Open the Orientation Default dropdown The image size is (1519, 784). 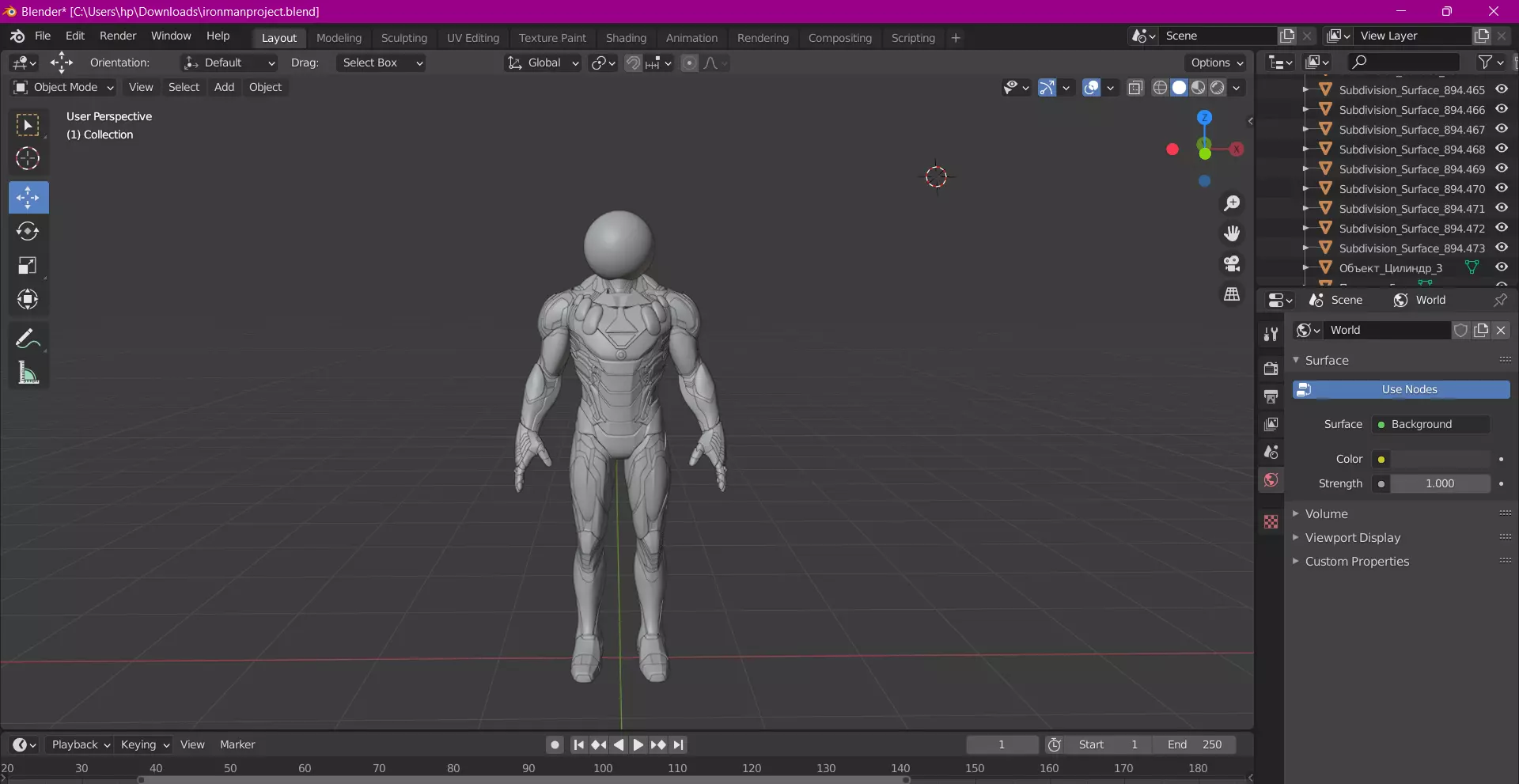click(229, 63)
